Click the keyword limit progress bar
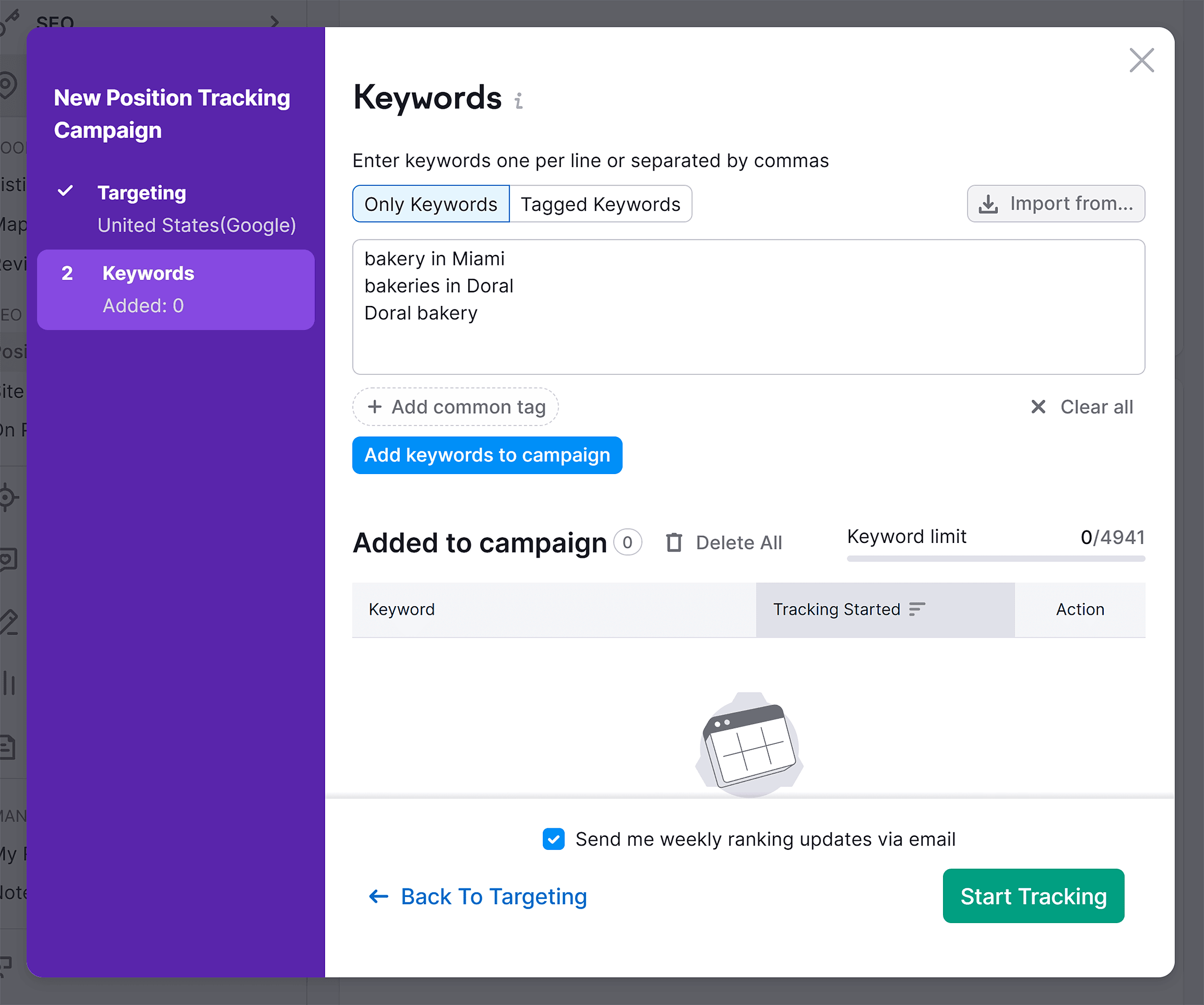1204x1005 pixels. point(995,558)
